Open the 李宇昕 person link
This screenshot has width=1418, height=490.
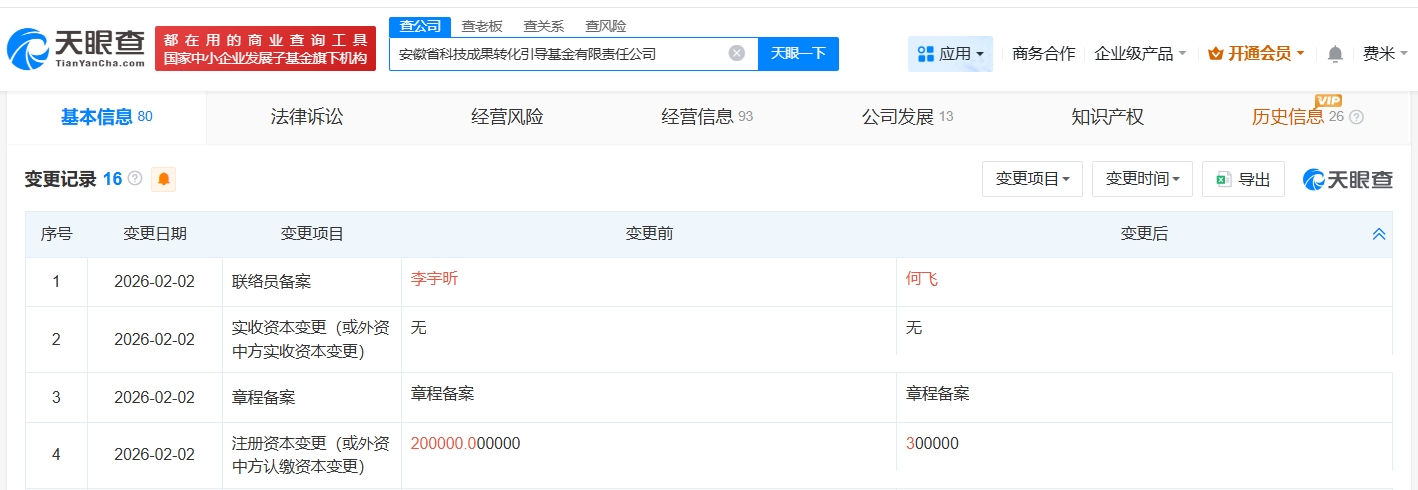click(x=434, y=279)
